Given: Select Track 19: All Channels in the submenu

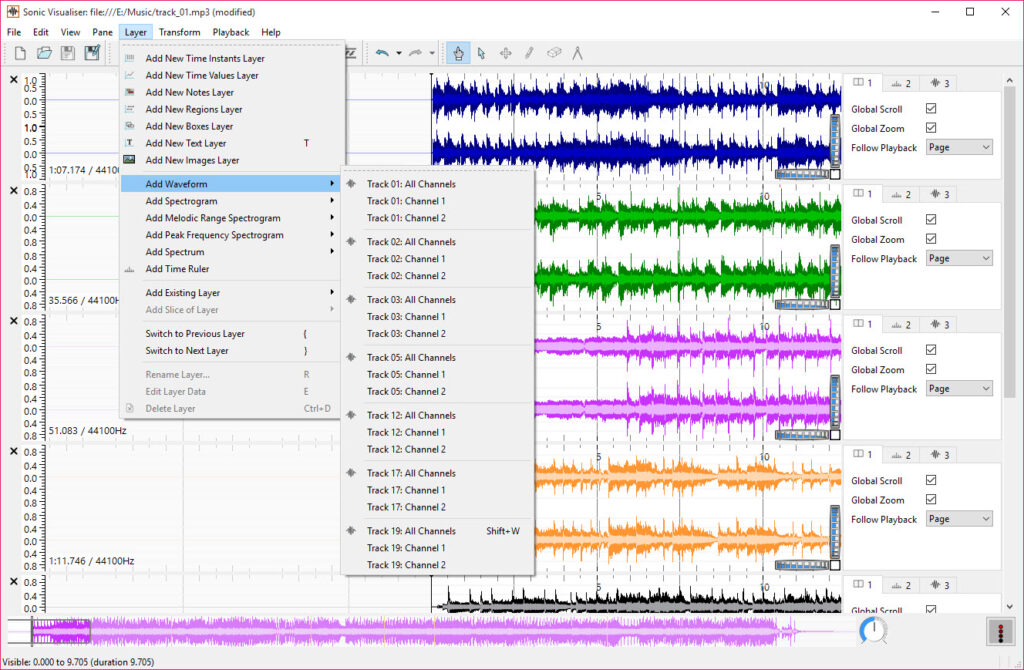Looking at the screenshot, I should coord(438,532).
